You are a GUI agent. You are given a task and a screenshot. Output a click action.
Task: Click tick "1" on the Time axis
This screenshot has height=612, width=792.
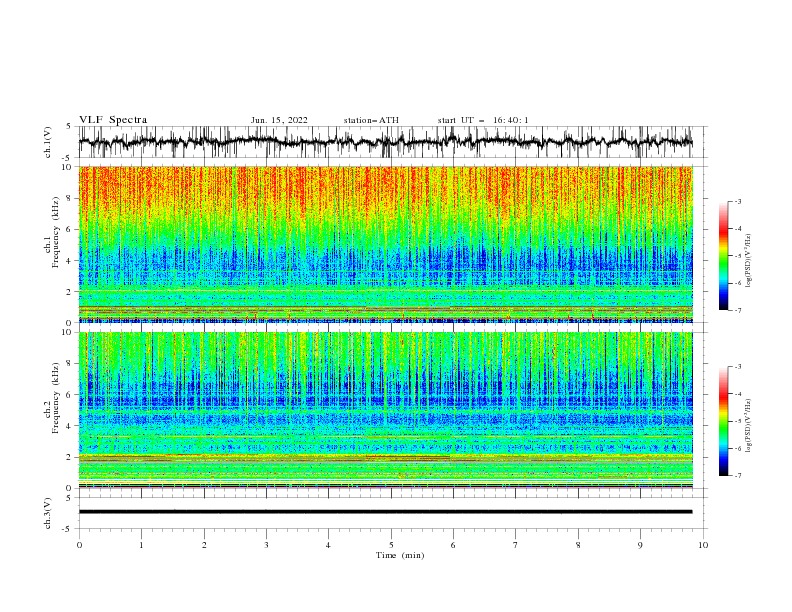[141, 545]
